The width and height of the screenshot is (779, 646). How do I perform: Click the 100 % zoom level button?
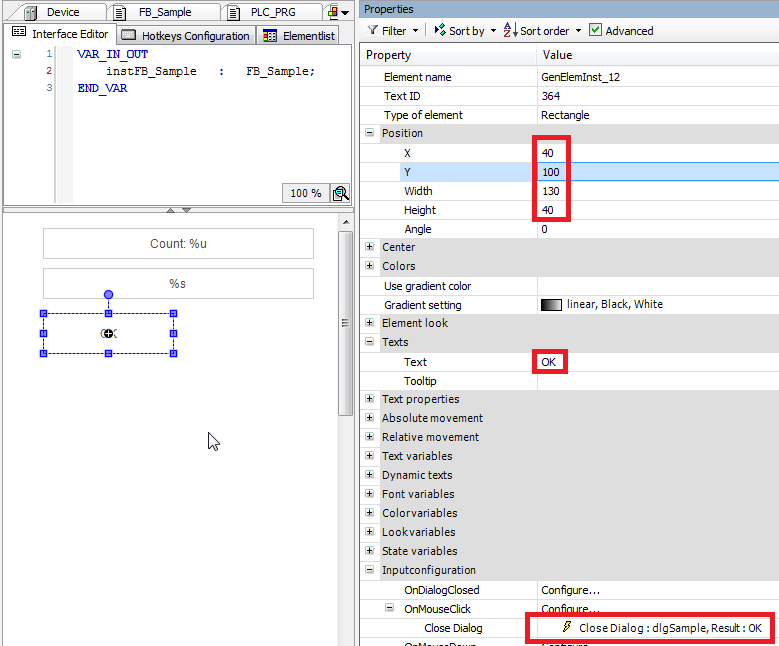point(306,193)
